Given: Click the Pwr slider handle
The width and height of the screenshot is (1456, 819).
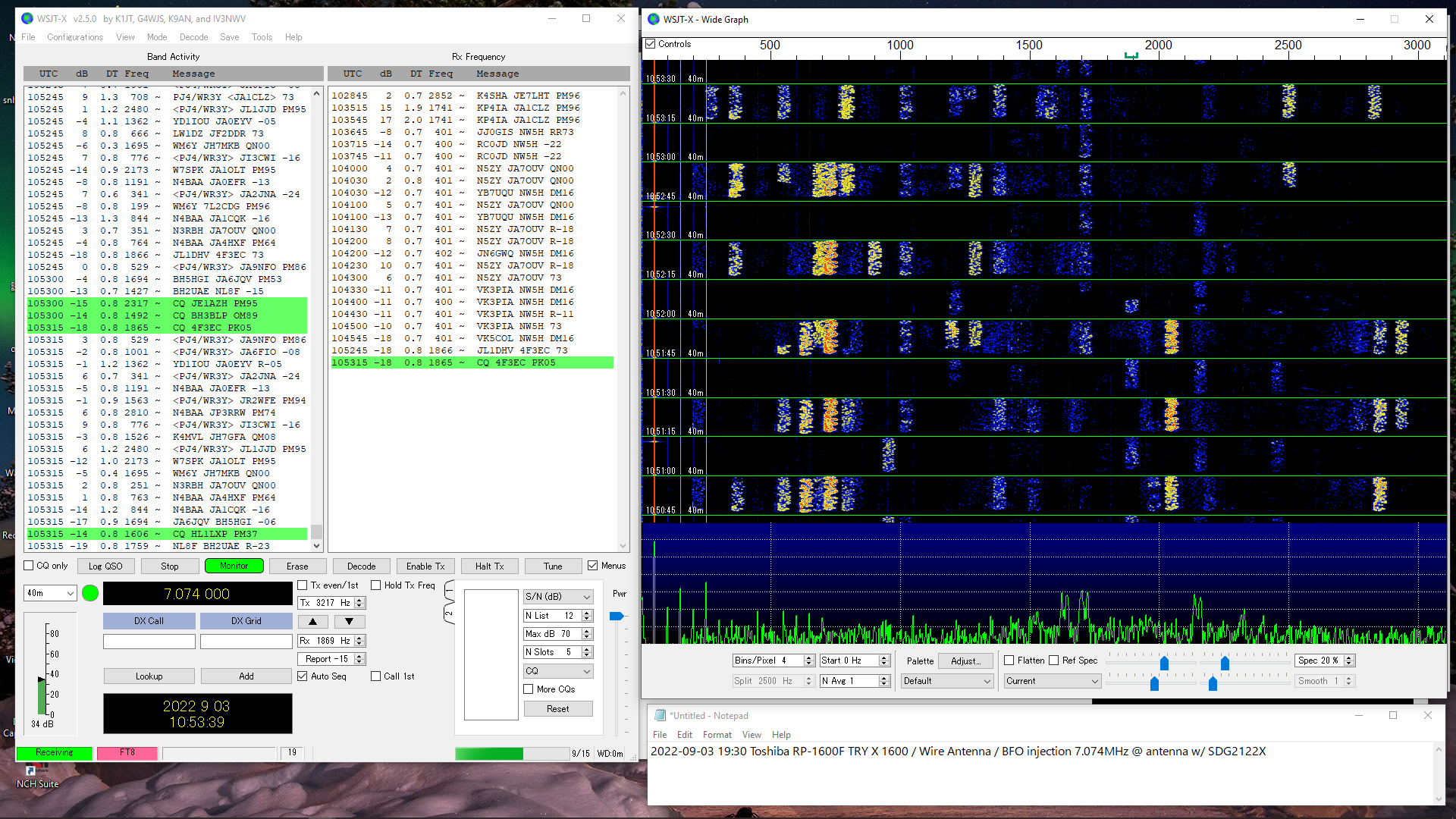Looking at the screenshot, I should (x=617, y=616).
